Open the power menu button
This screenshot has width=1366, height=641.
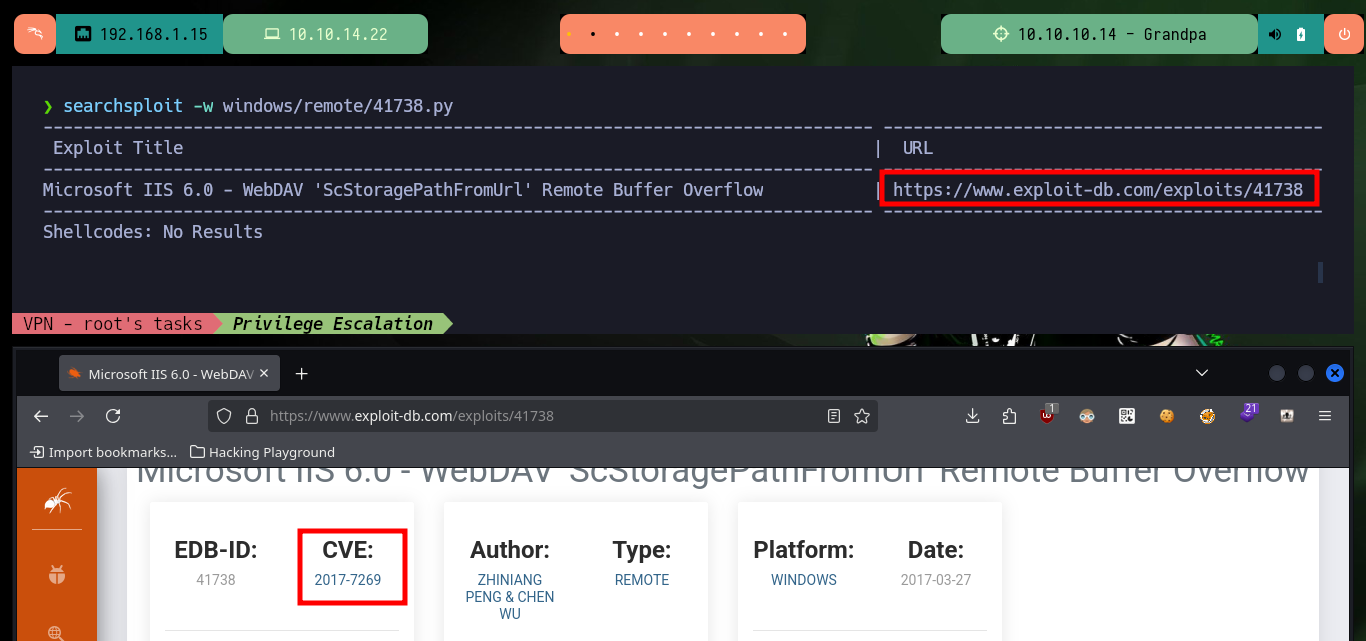(x=1343, y=34)
